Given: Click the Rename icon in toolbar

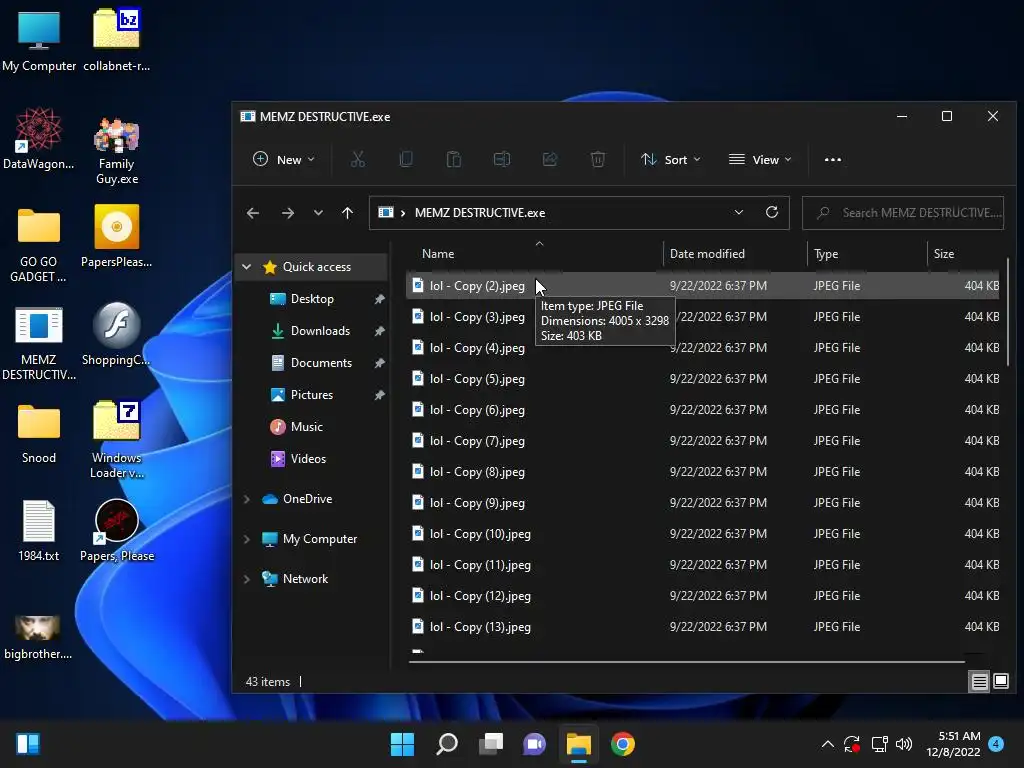Looking at the screenshot, I should (502, 159).
